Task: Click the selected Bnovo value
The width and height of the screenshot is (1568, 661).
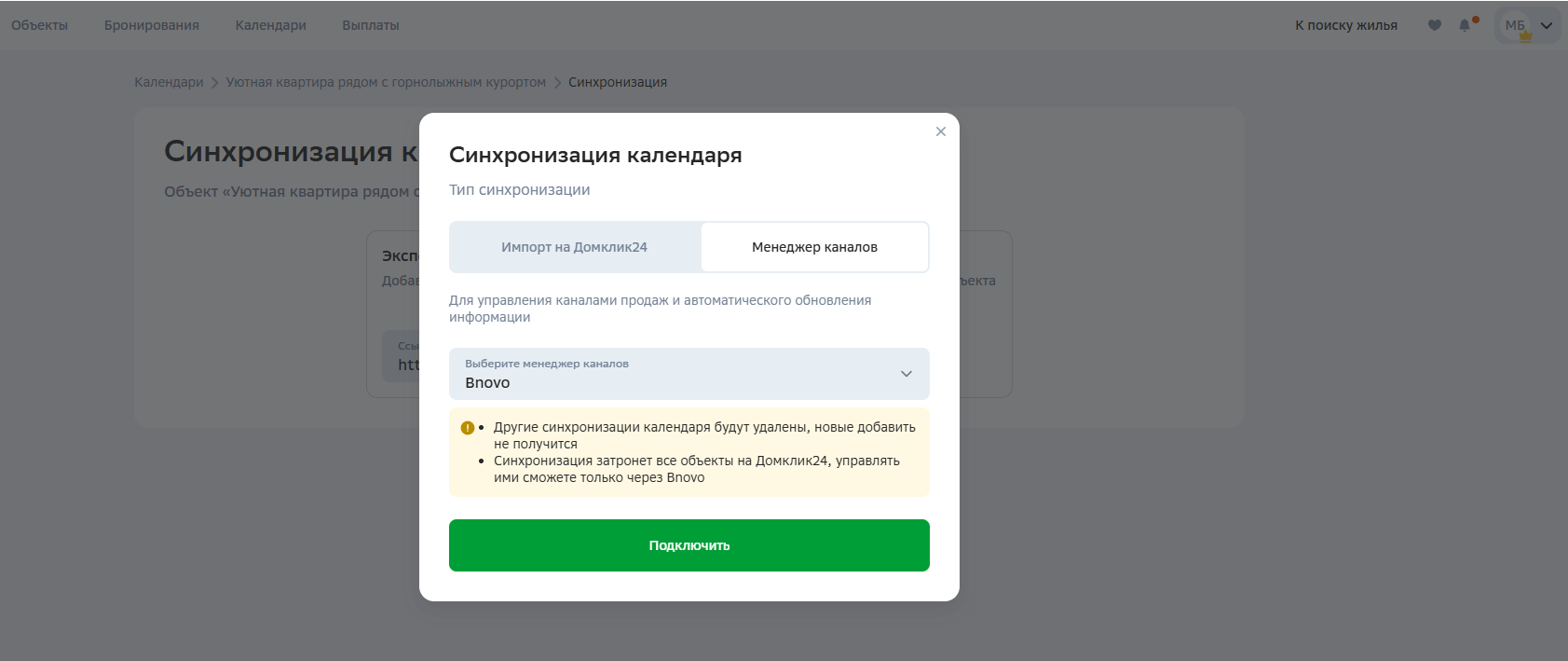Action: [487, 383]
